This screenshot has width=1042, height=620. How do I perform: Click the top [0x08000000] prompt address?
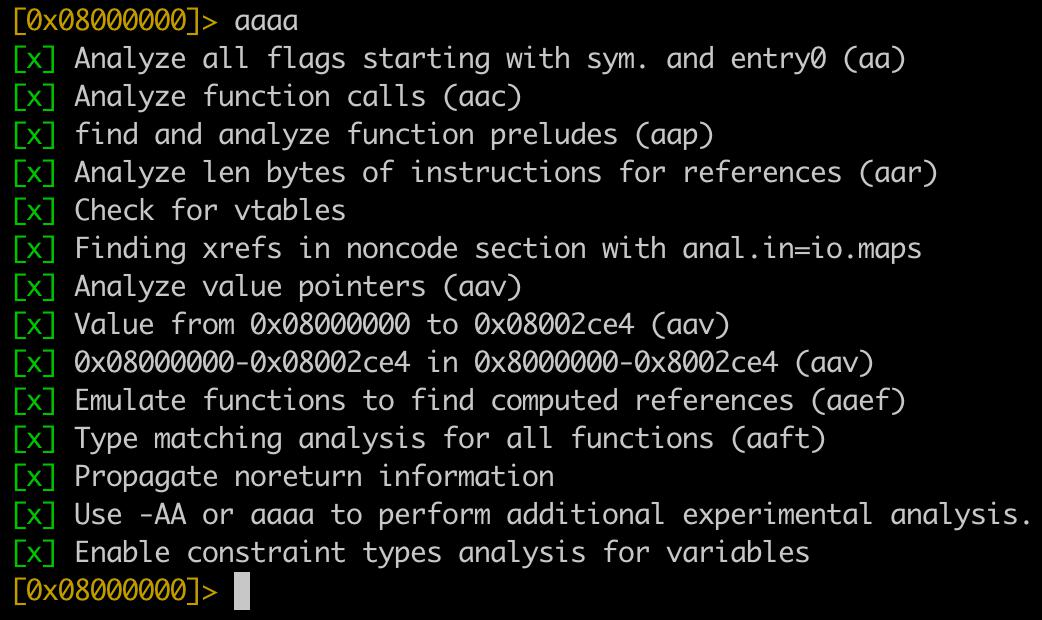(x=106, y=21)
